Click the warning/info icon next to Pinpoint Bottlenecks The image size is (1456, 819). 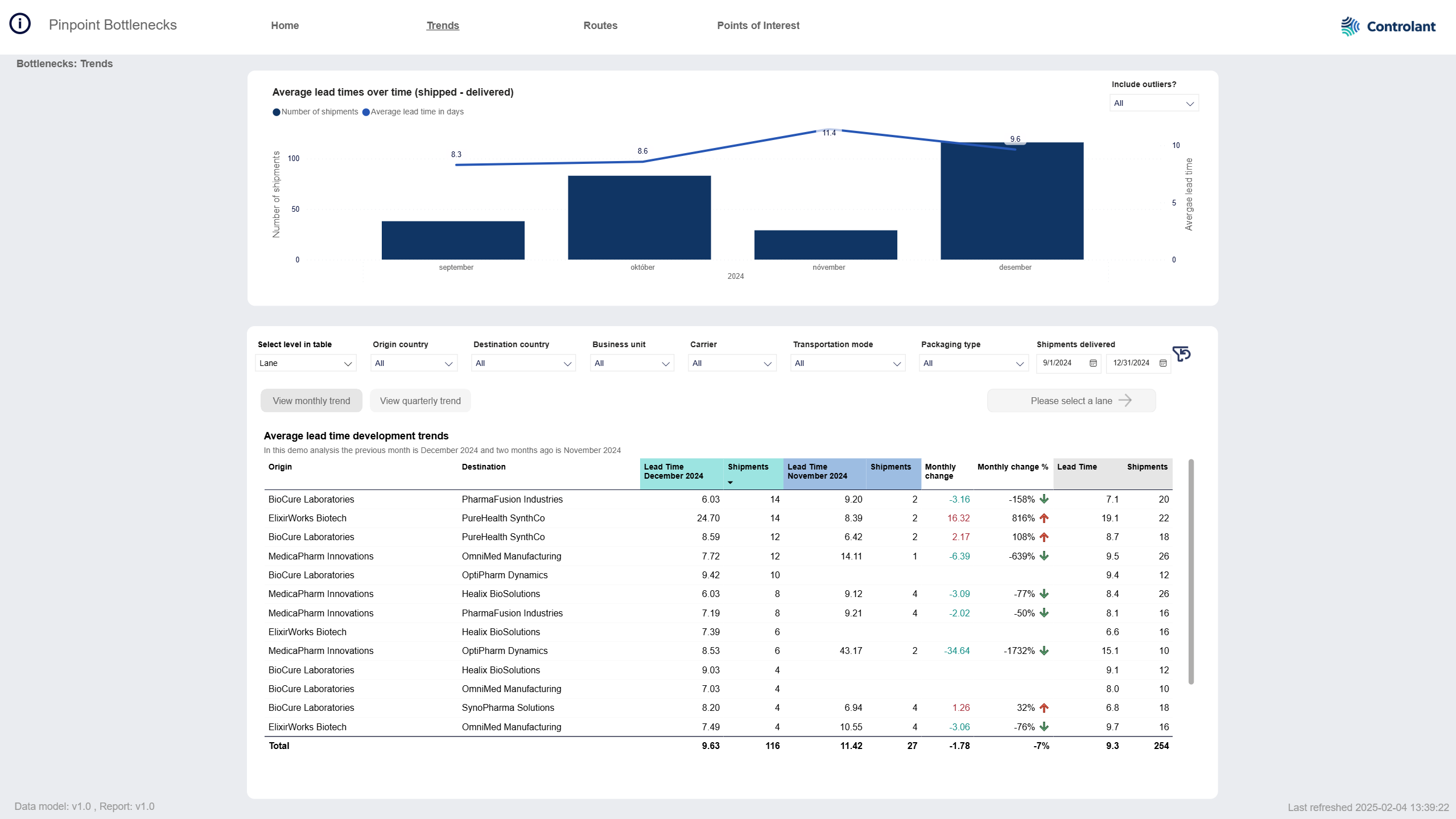pyautogui.click(x=21, y=24)
